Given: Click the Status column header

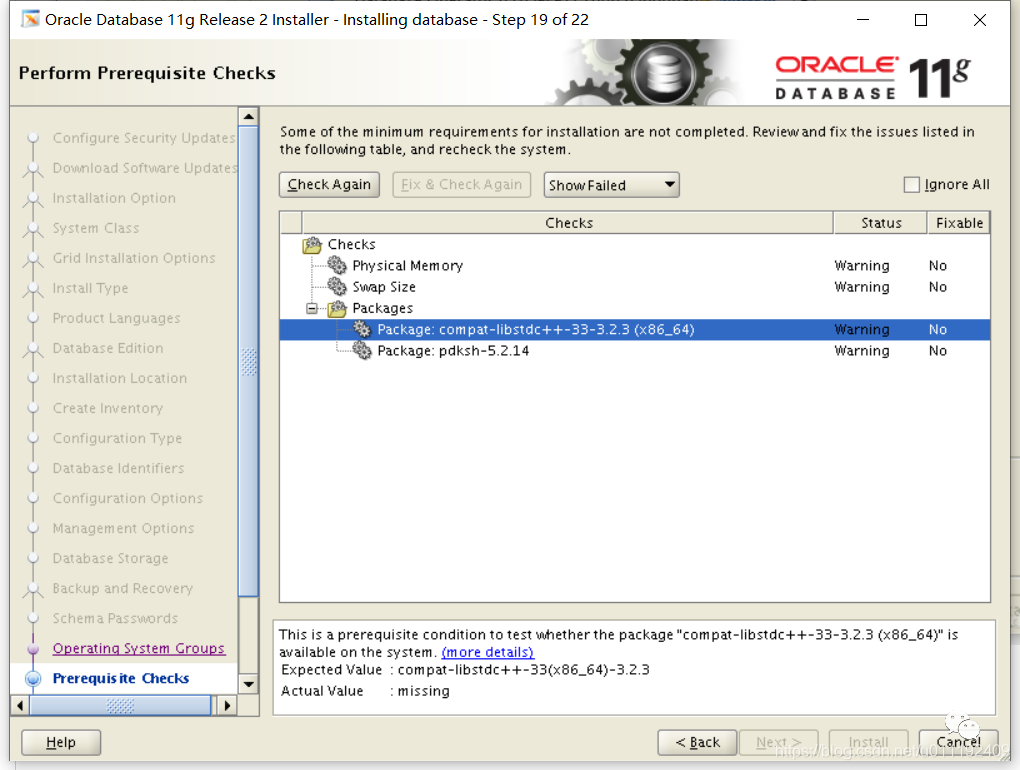Looking at the screenshot, I should coord(881,223).
